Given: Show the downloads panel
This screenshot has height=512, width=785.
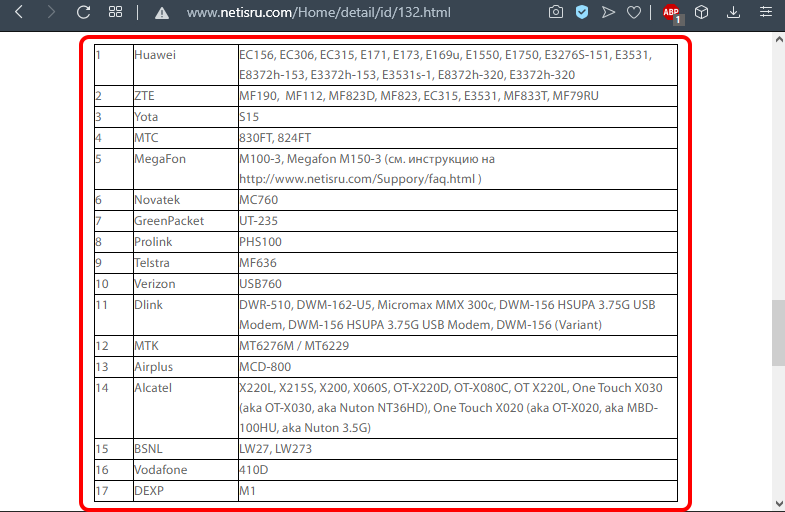Looking at the screenshot, I should pyautogui.click(x=733, y=12).
